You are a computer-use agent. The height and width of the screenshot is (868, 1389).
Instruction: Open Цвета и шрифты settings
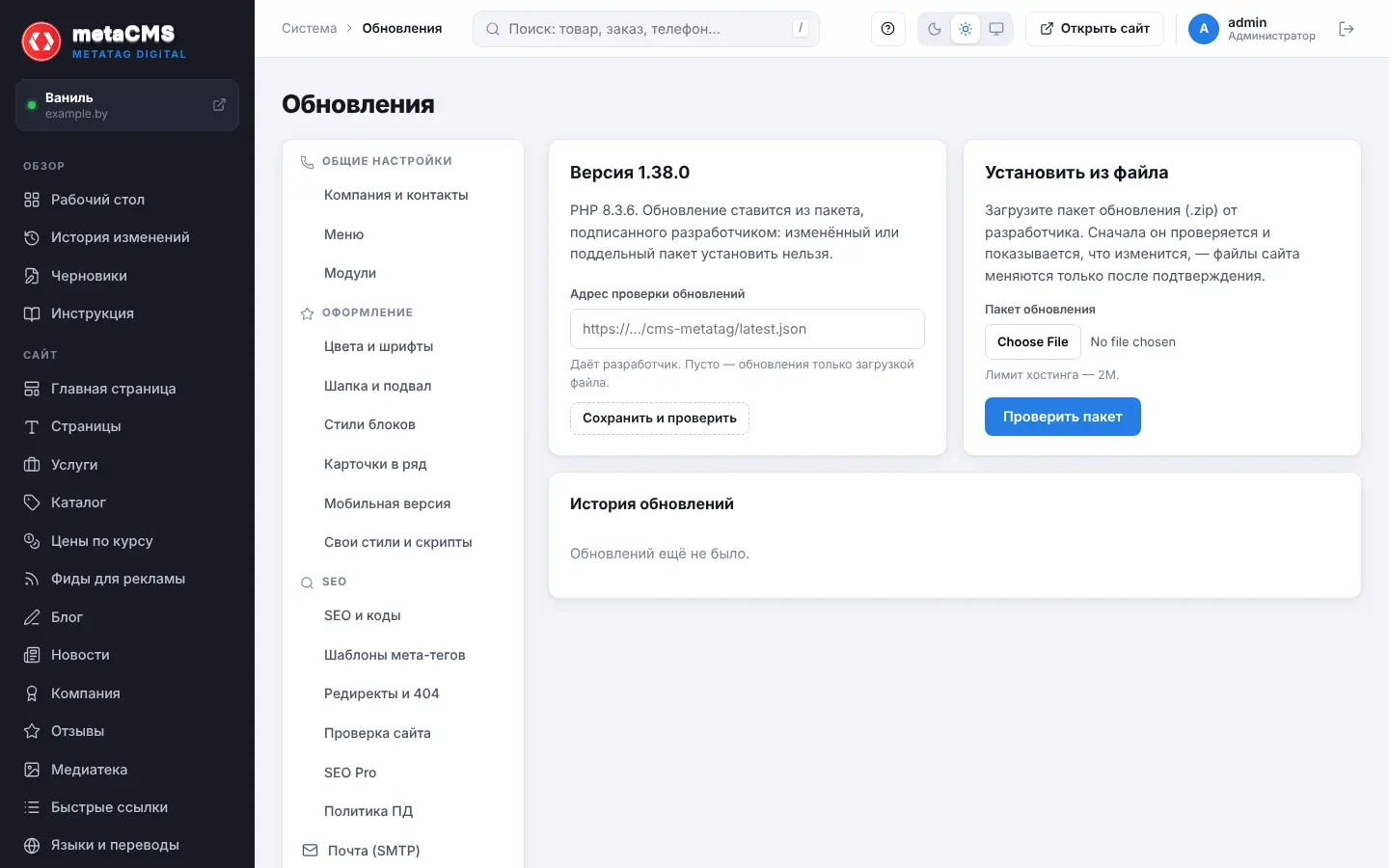point(403,346)
